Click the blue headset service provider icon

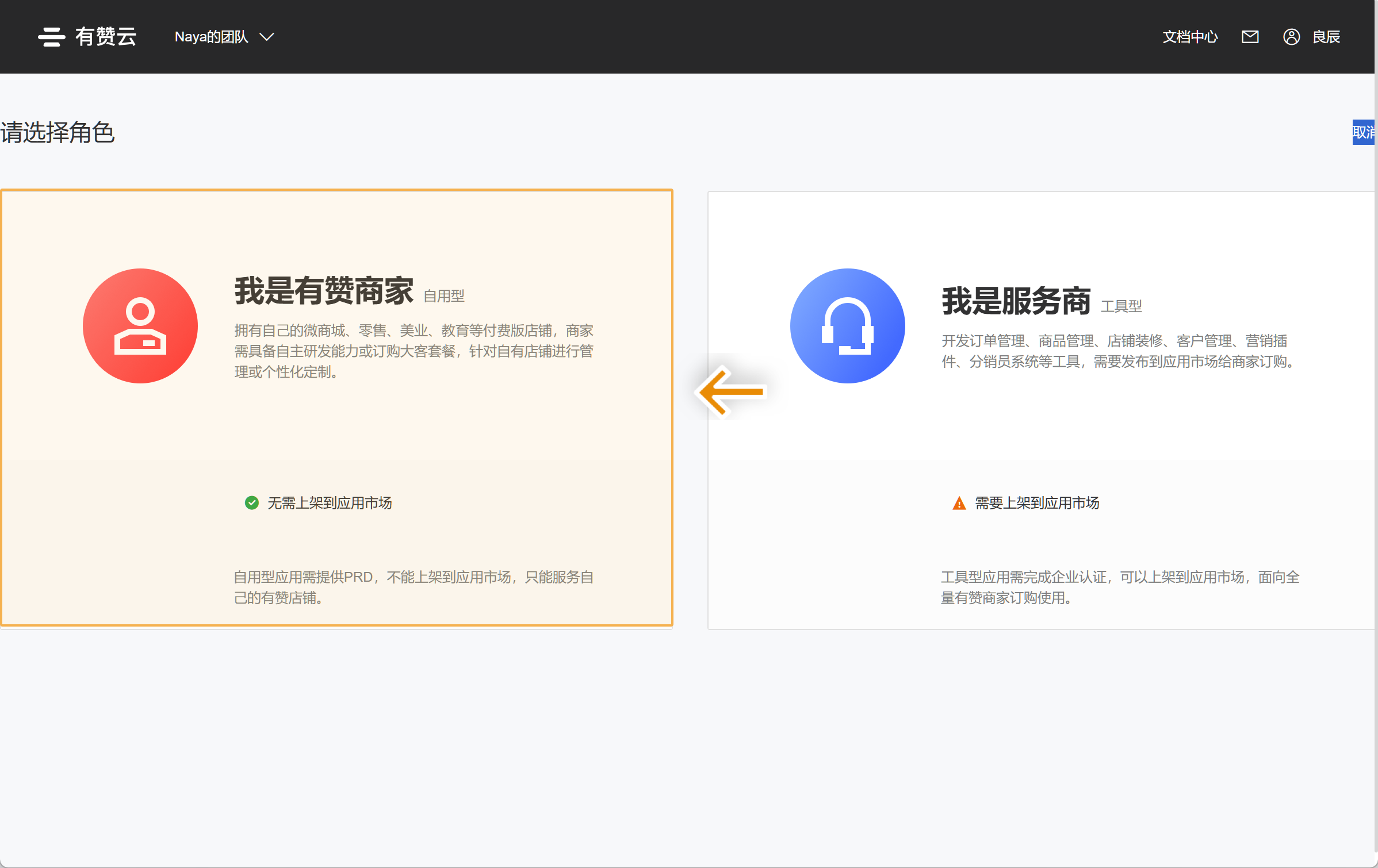(847, 326)
